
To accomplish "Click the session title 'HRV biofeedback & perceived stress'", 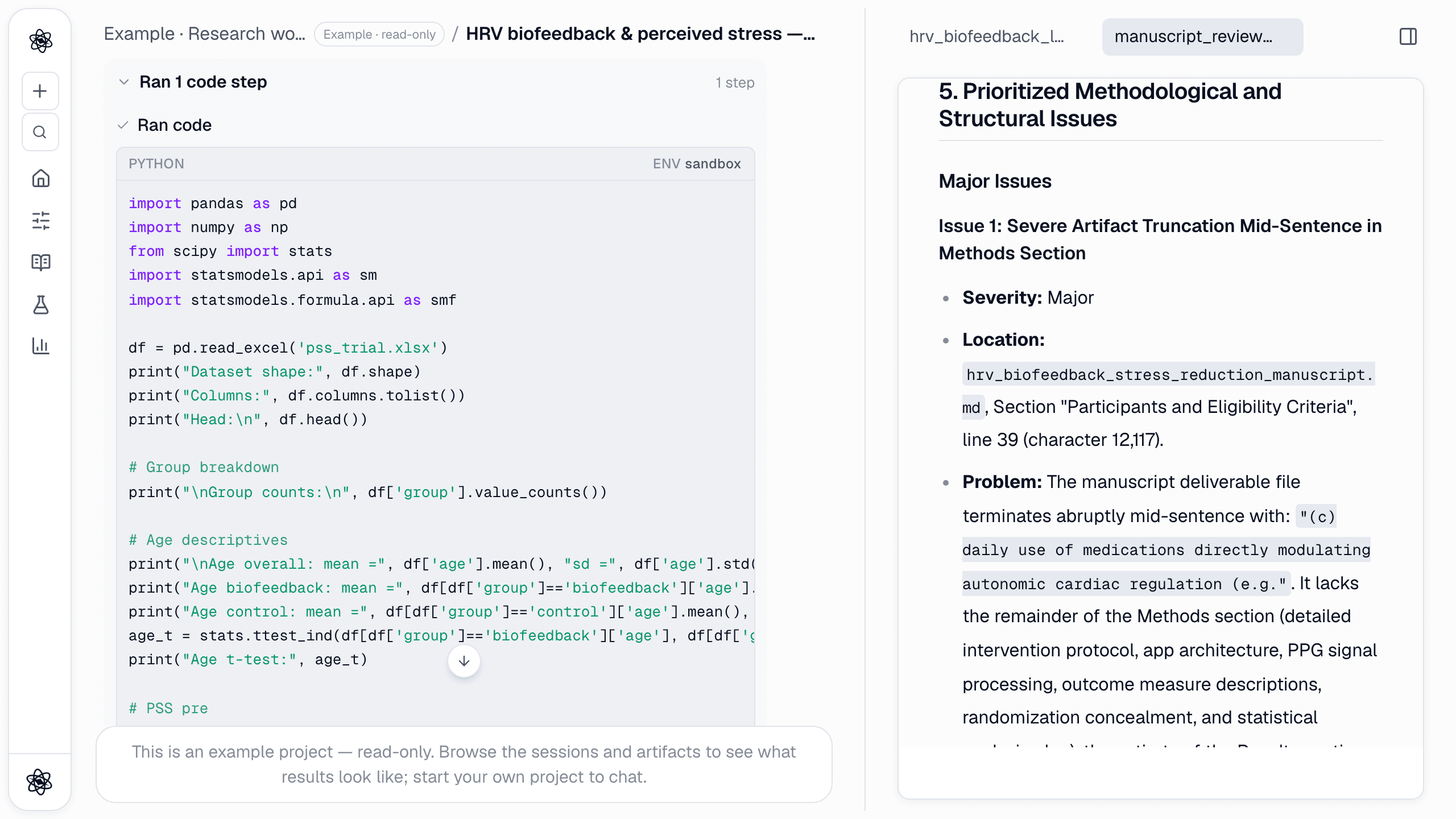I will click(x=640, y=34).
